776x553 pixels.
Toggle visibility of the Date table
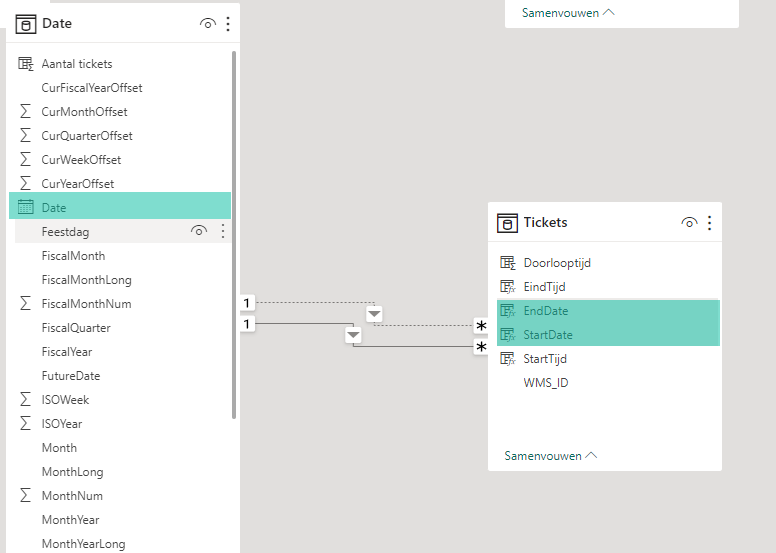208,23
